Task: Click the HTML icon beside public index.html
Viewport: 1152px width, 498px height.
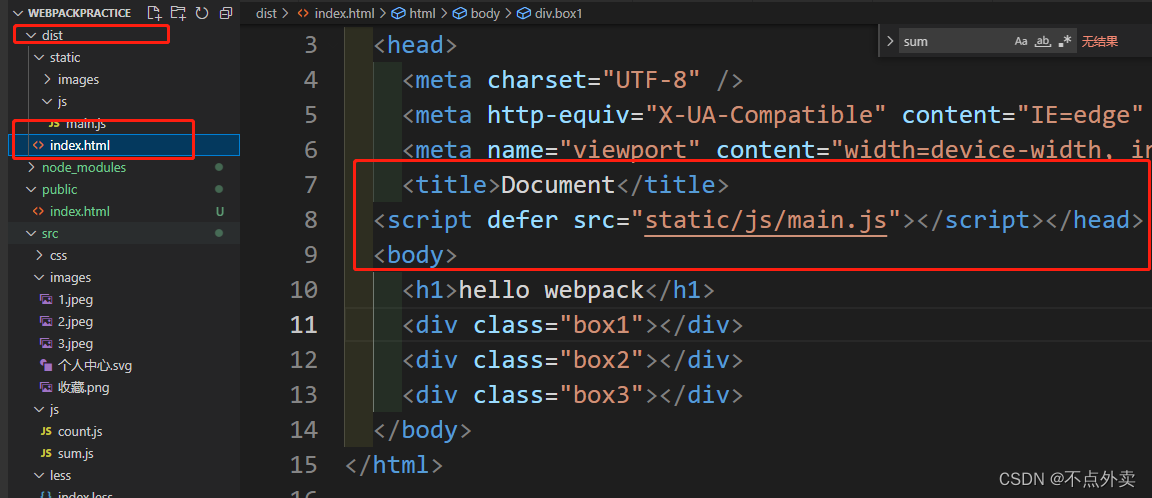Action: point(38,212)
